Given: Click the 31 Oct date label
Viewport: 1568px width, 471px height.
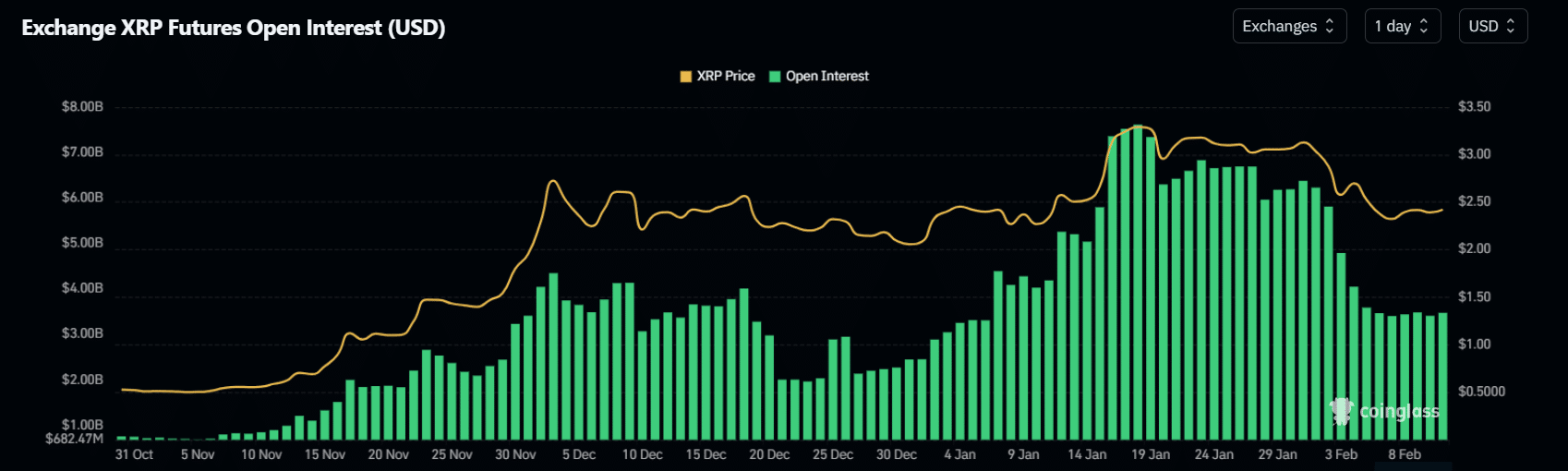Looking at the screenshot, I should [x=134, y=454].
